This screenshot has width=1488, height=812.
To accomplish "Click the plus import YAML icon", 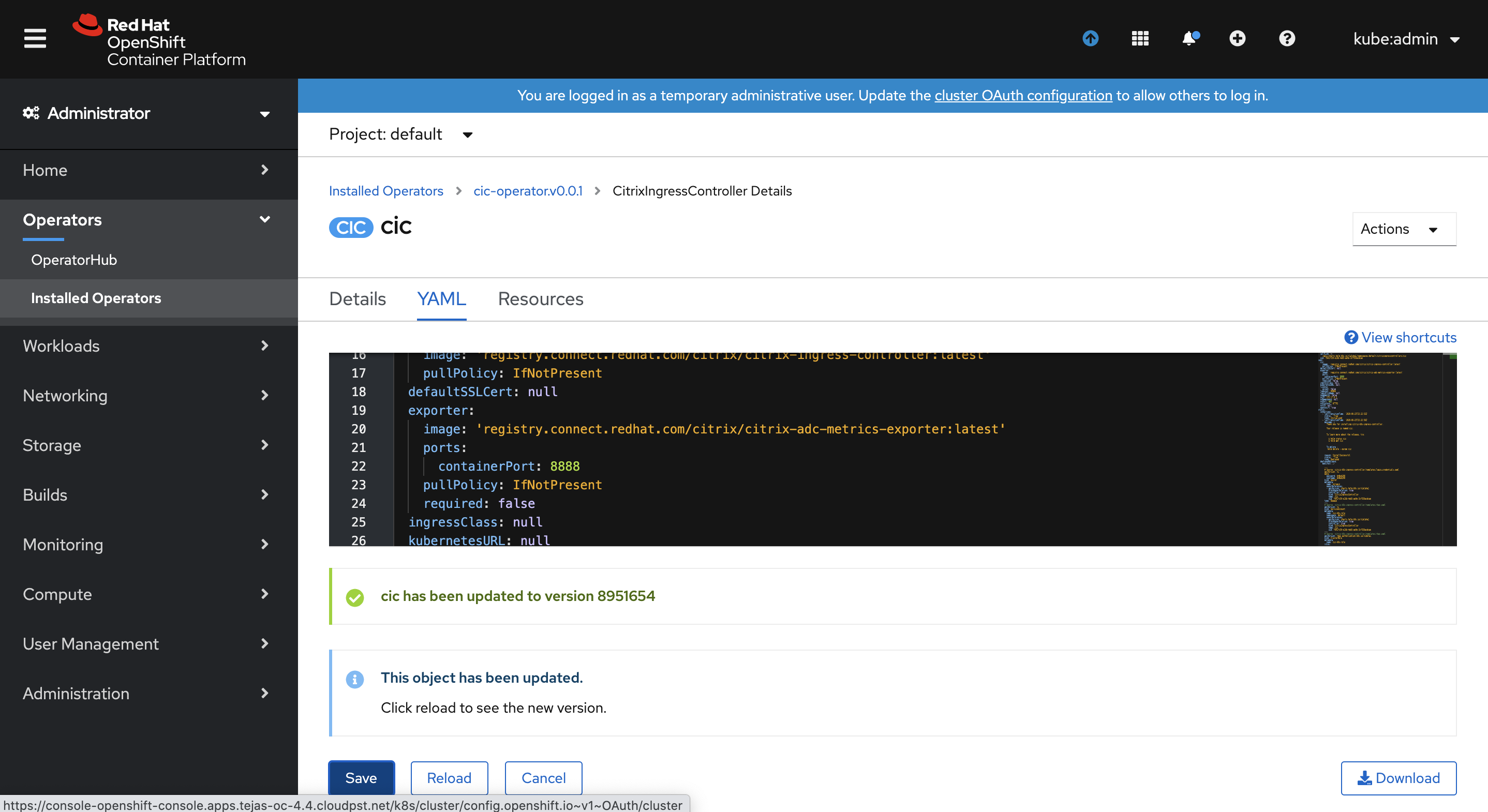I will pyautogui.click(x=1237, y=39).
